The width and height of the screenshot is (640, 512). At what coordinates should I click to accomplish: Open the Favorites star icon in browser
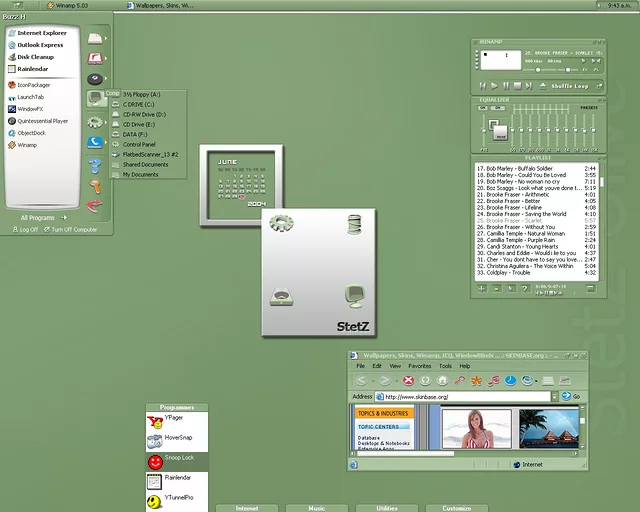pos(478,380)
